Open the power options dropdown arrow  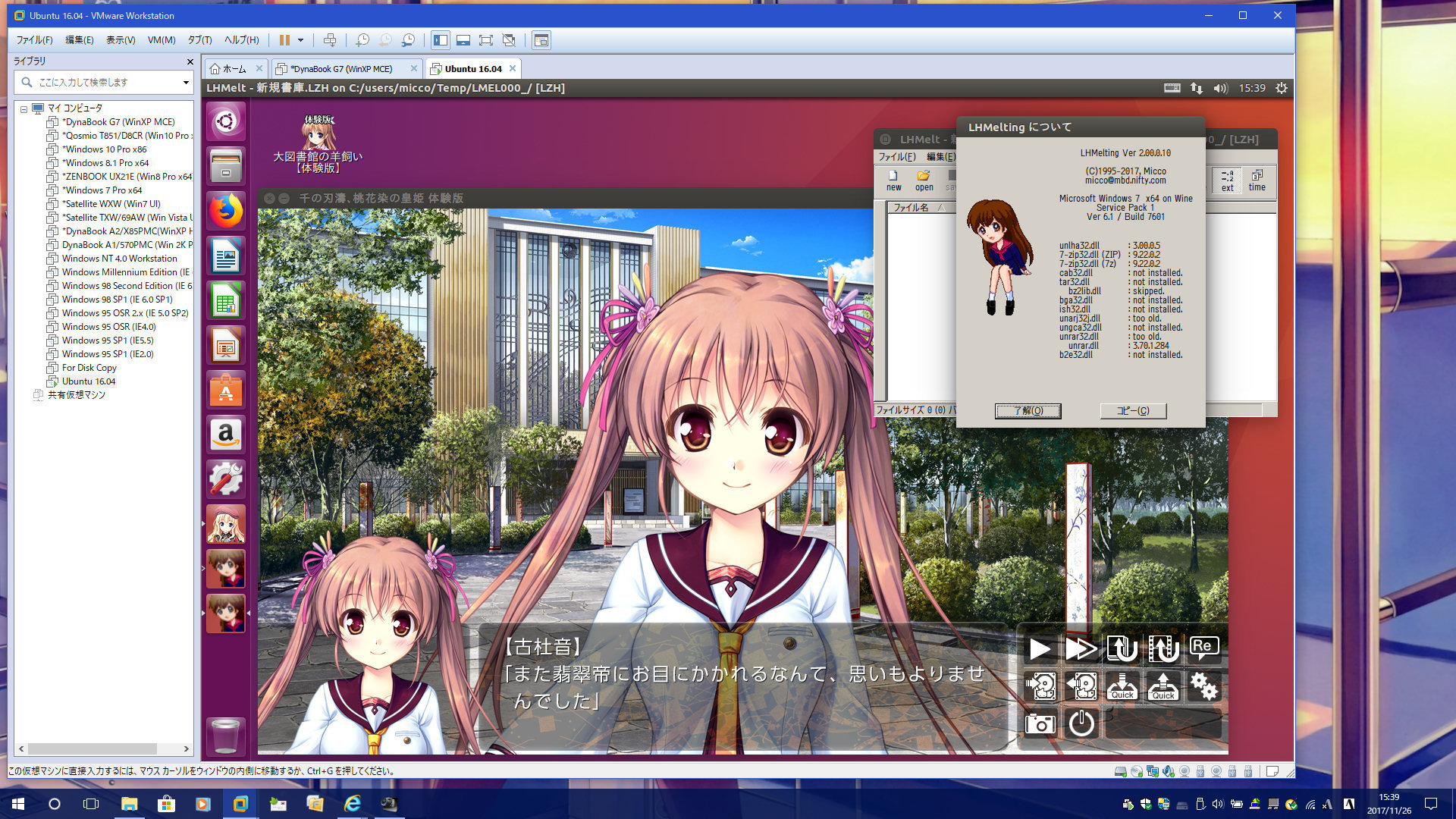tap(301, 40)
